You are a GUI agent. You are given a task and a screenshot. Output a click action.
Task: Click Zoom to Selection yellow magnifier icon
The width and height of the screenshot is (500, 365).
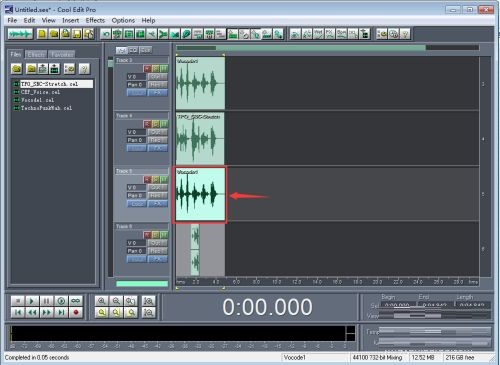(102, 312)
